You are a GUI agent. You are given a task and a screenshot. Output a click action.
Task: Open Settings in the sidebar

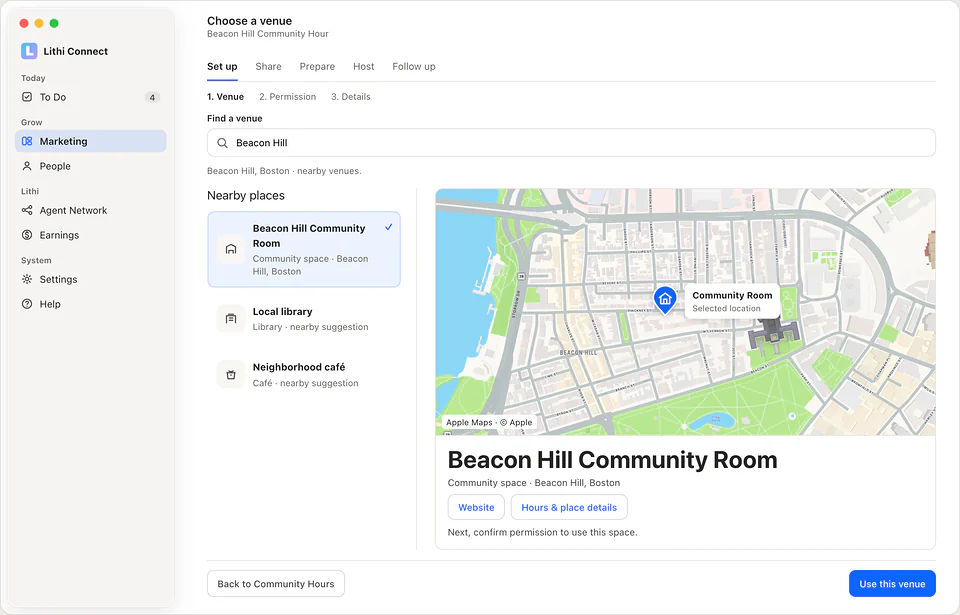91,279
